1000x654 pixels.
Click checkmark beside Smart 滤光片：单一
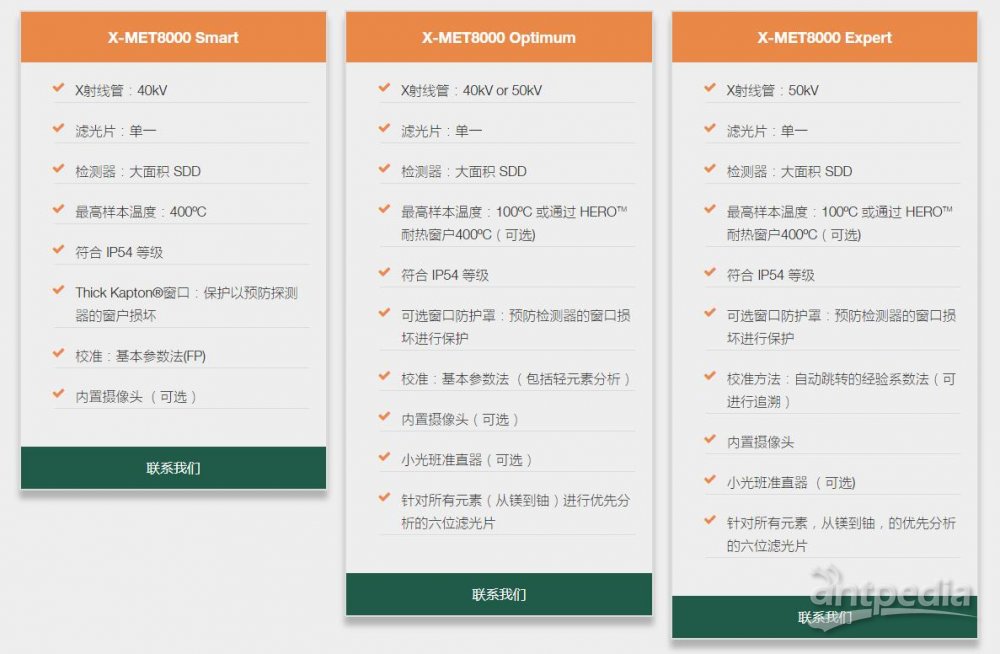[x=58, y=128]
